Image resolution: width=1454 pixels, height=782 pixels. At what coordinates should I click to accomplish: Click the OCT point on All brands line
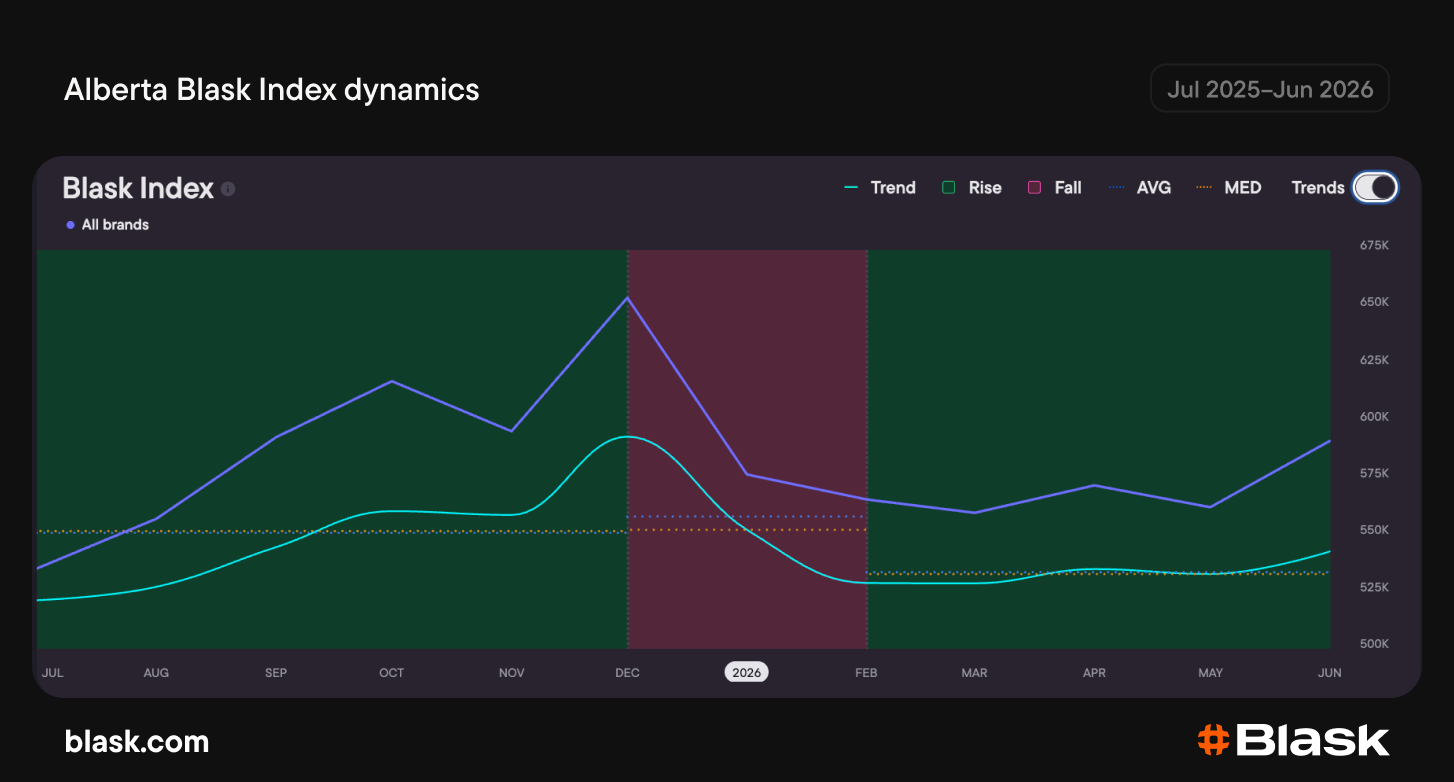(x=391, y=381)
